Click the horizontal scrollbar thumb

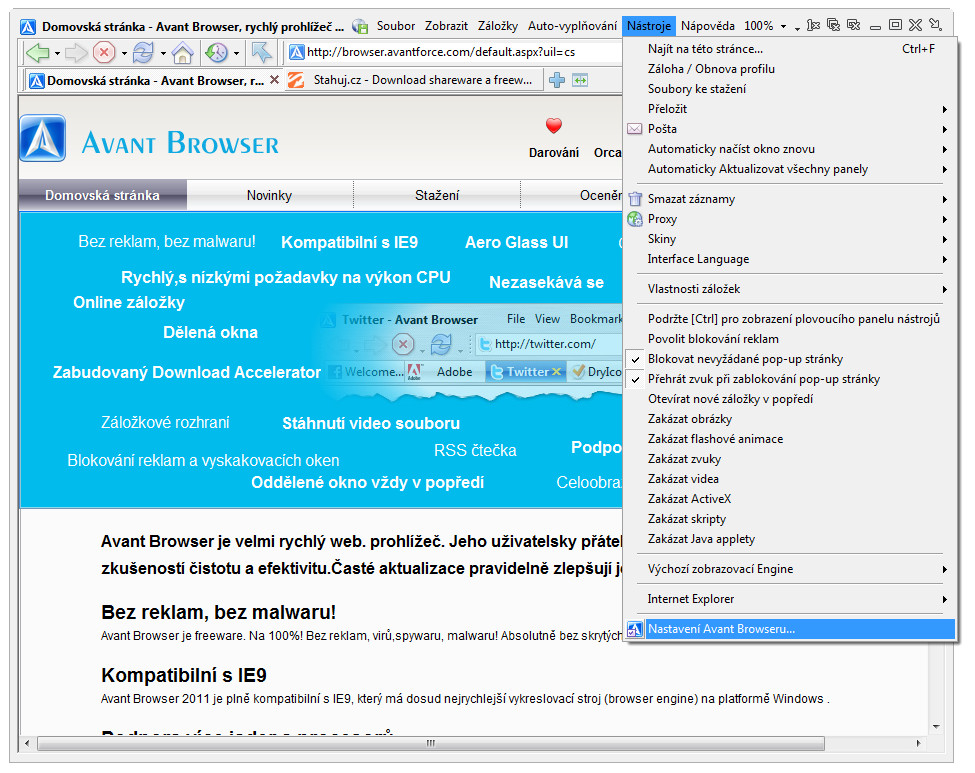coord(430,743)
